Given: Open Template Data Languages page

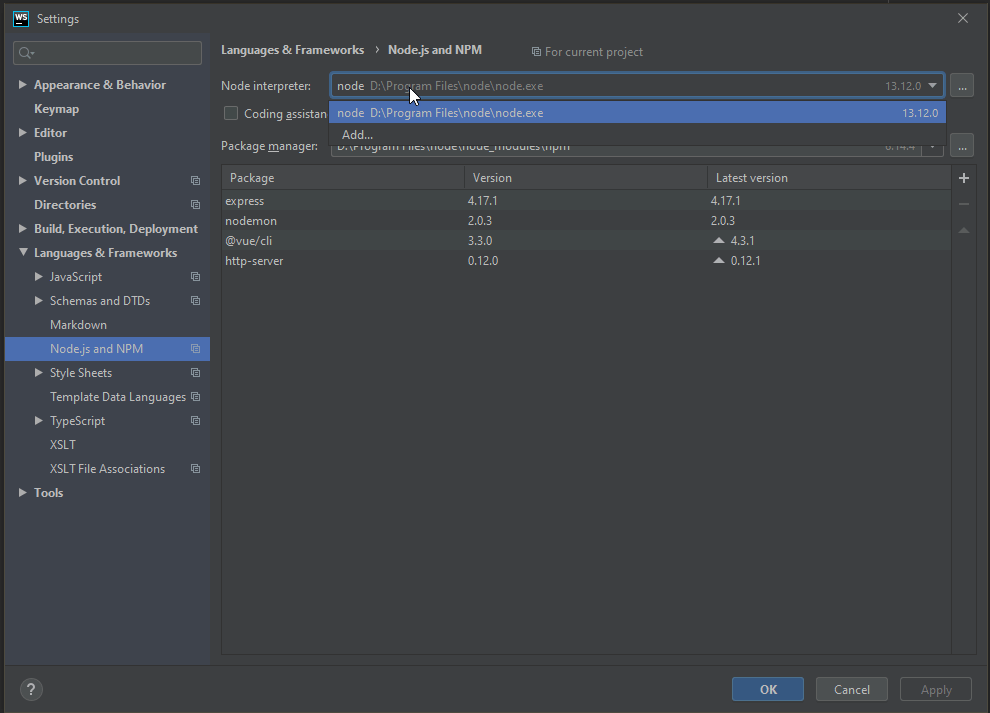Looking at the screenshot, I should 117,397.
